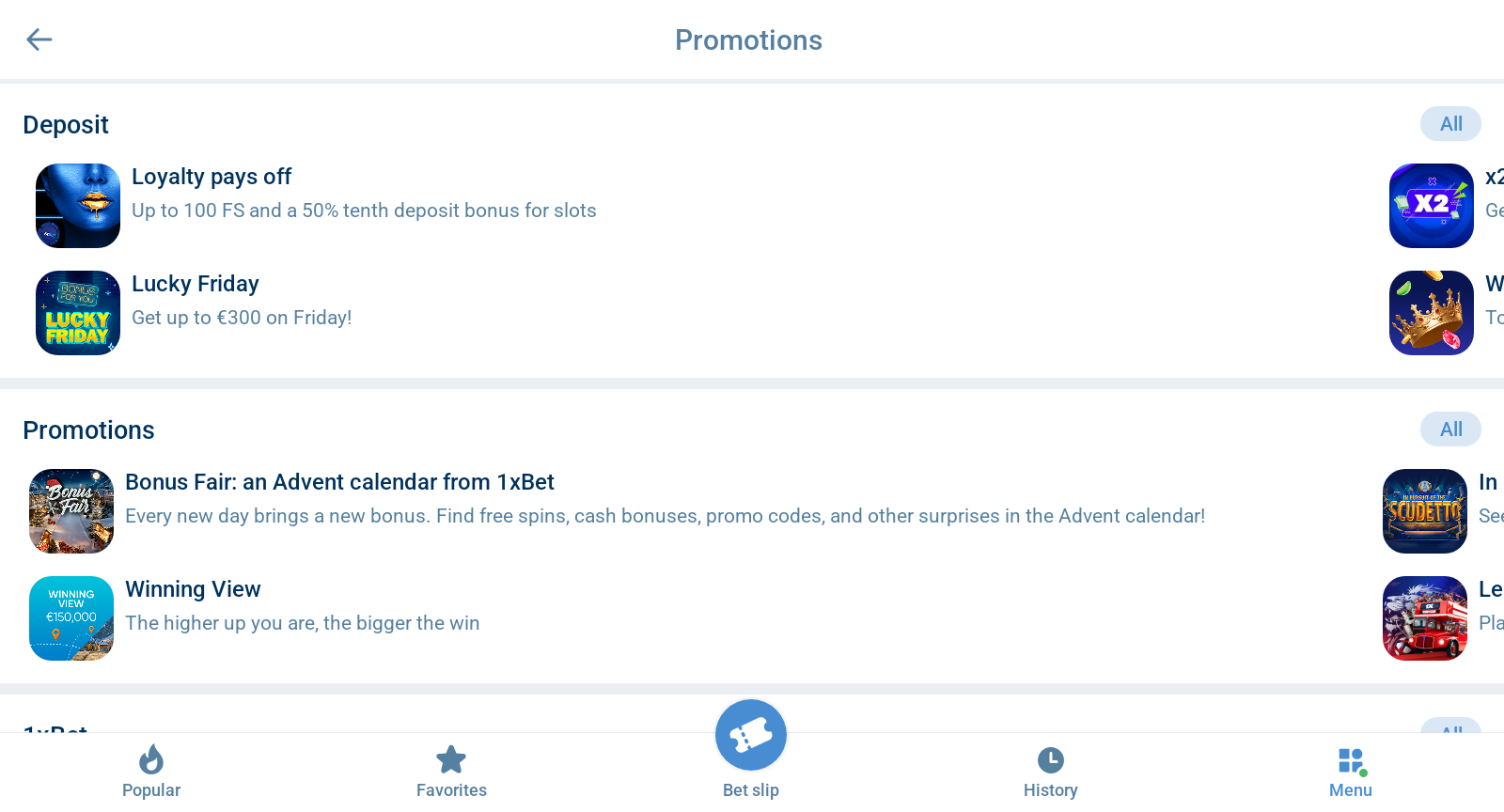
Task: Select the Lucky Friday offer title
Action: coord(196,284)
